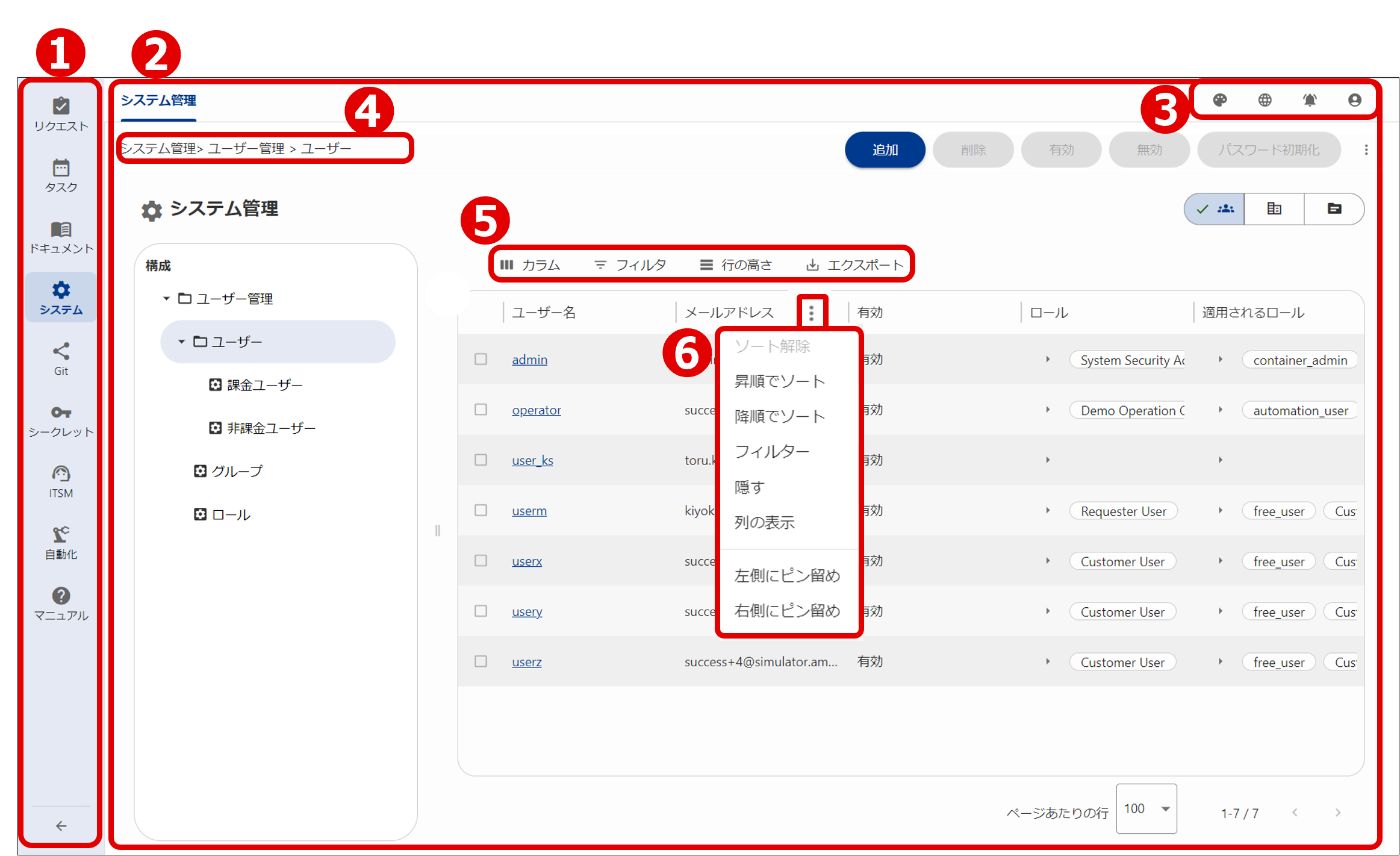Click the user account profile icon
The width and height of the screenshot is (1400, 856).
pyautogui.click(x=1354, y=100)
